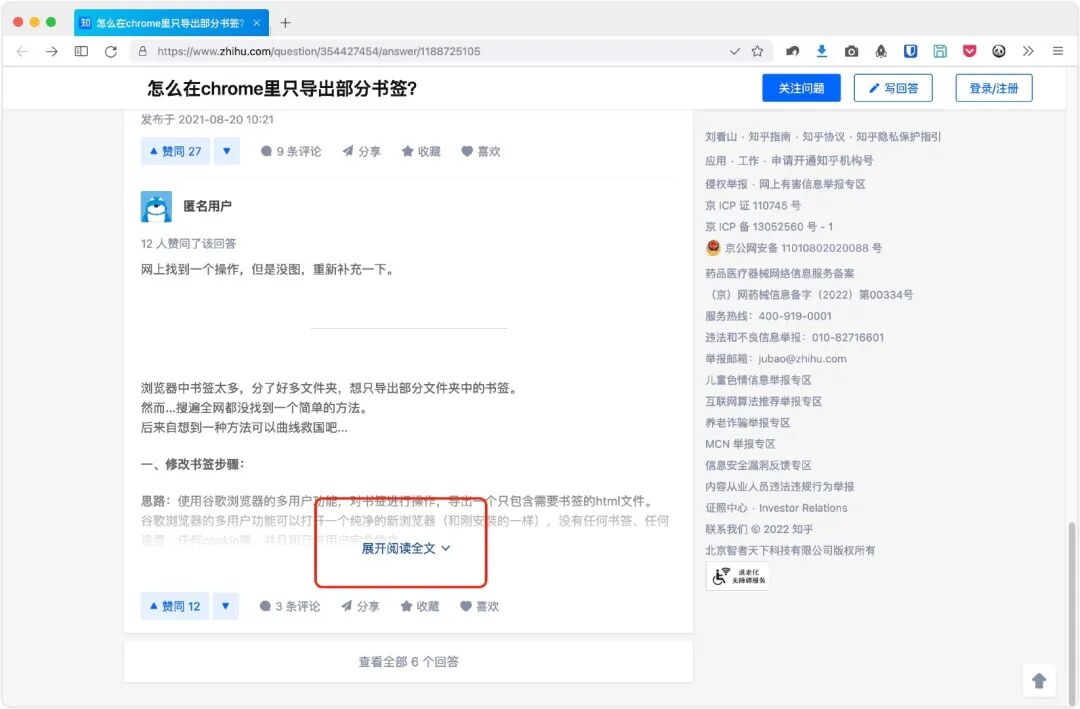Expand the toolbar overflow double chevron
This screenshot has width=1080, height=709.
click(x=1028, y=51)
